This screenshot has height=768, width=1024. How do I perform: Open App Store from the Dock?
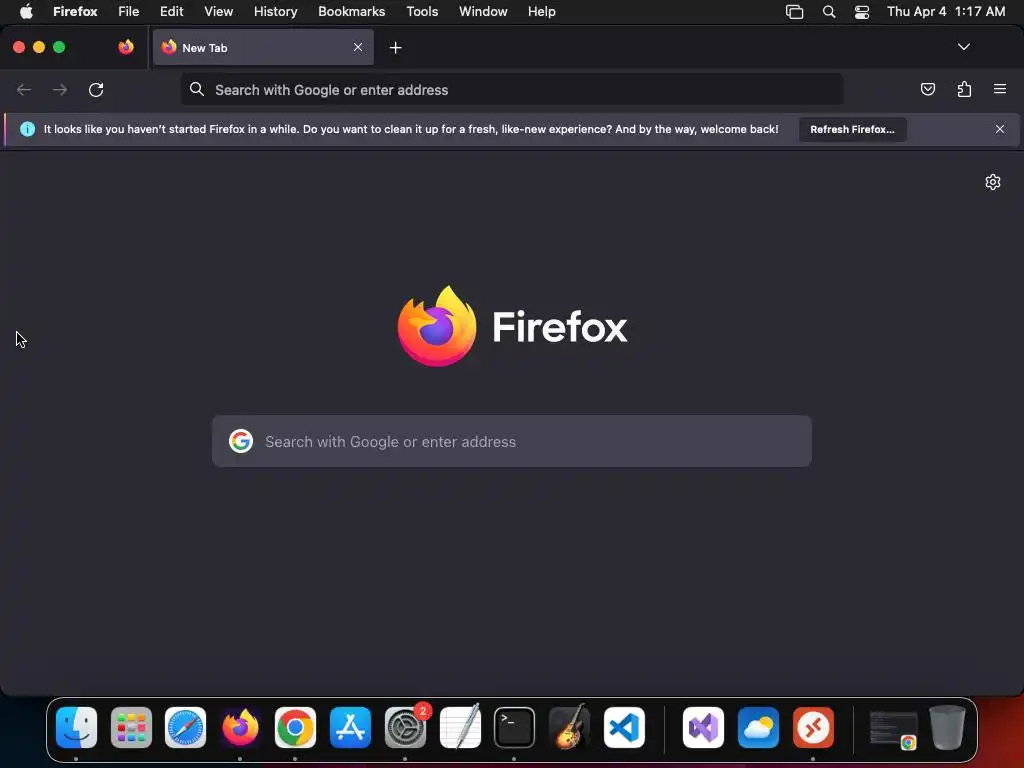point(350,727)
